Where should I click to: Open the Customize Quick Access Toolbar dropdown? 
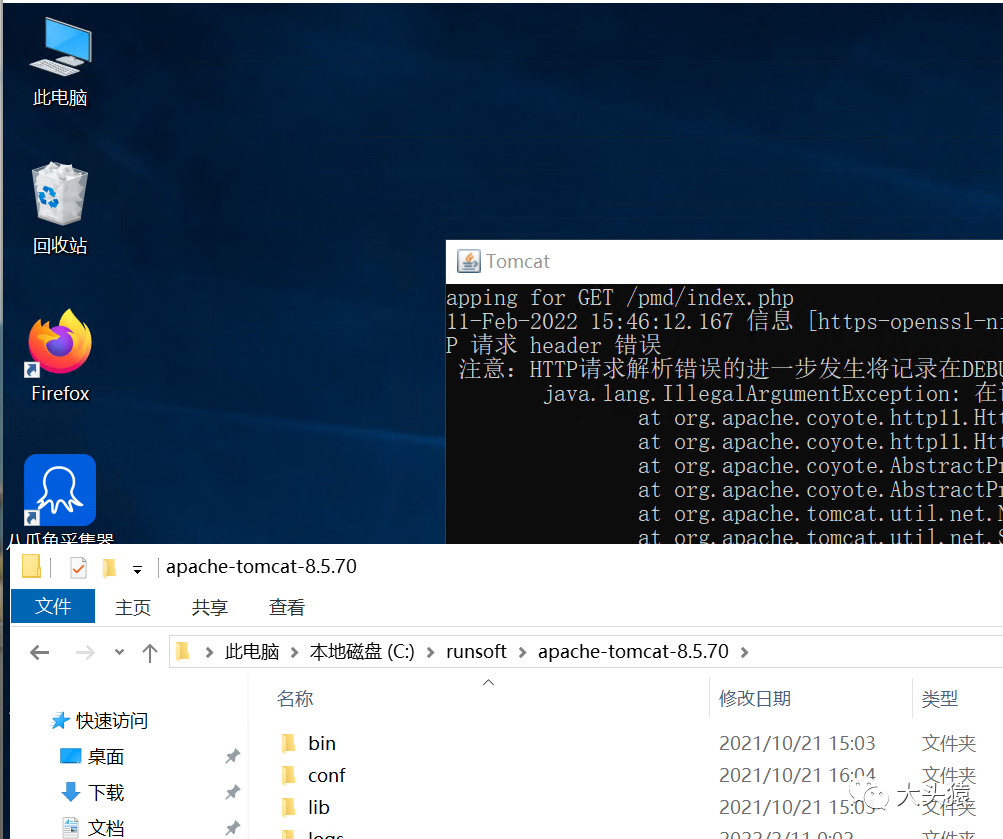coord(138,568)
